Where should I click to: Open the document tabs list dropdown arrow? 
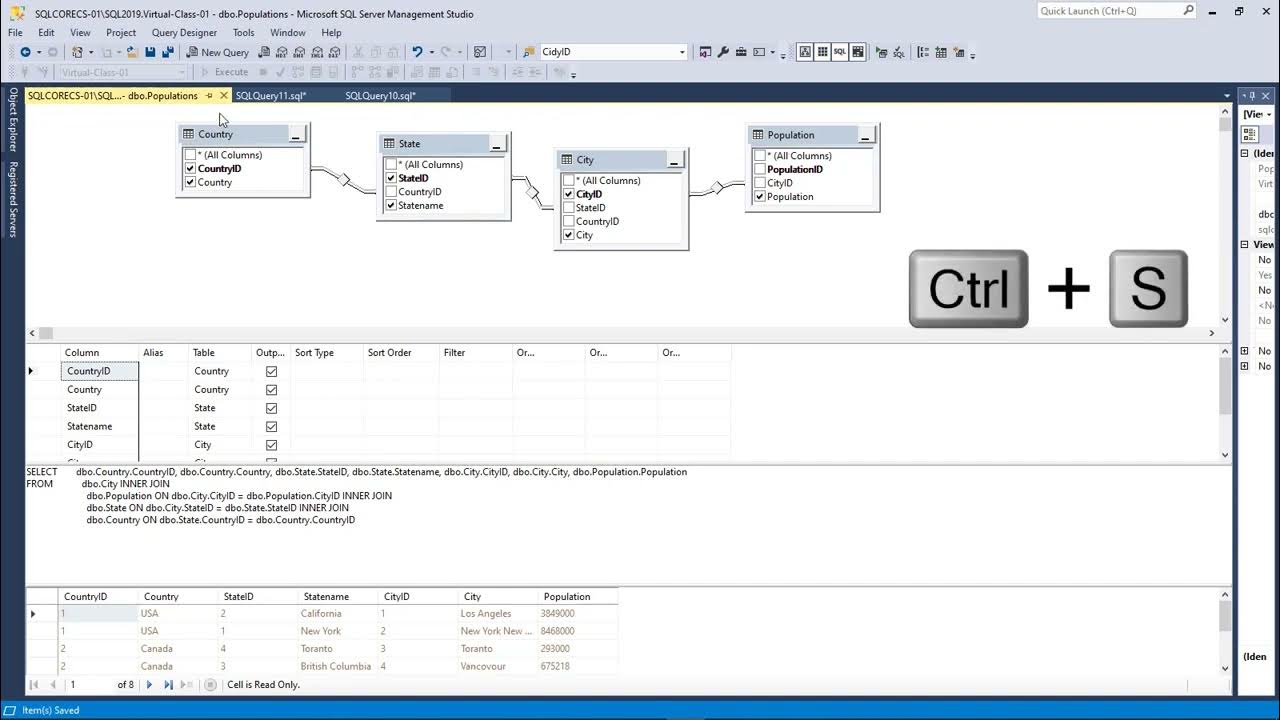coord(1227,96)
